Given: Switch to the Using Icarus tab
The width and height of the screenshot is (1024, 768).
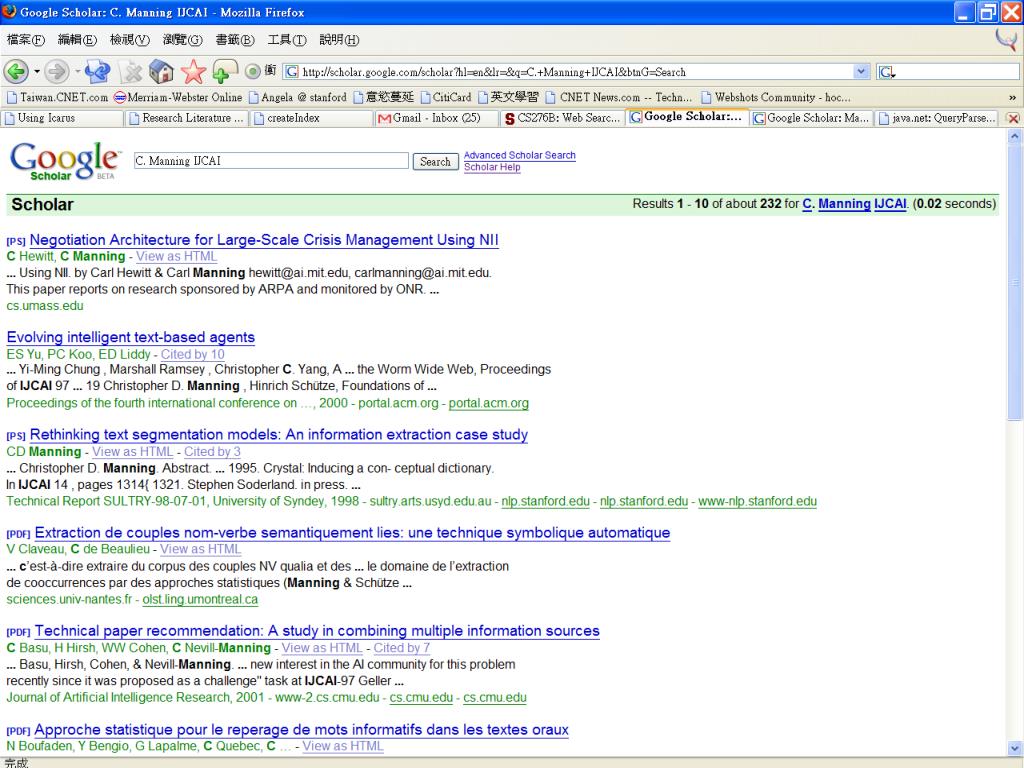Looking at the screenshot, I should [62, 118].
